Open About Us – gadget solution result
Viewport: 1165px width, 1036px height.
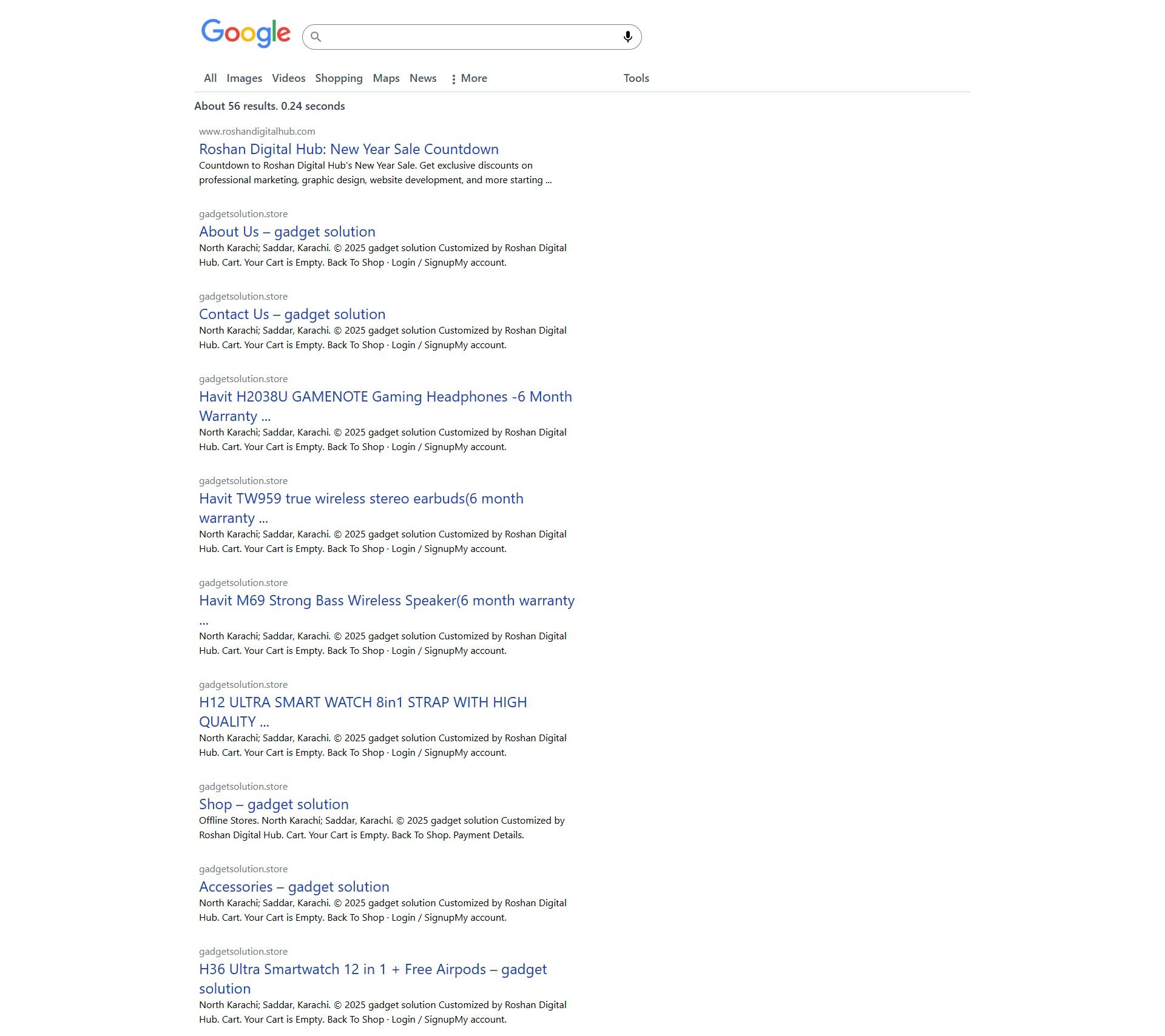click(287, 232)
